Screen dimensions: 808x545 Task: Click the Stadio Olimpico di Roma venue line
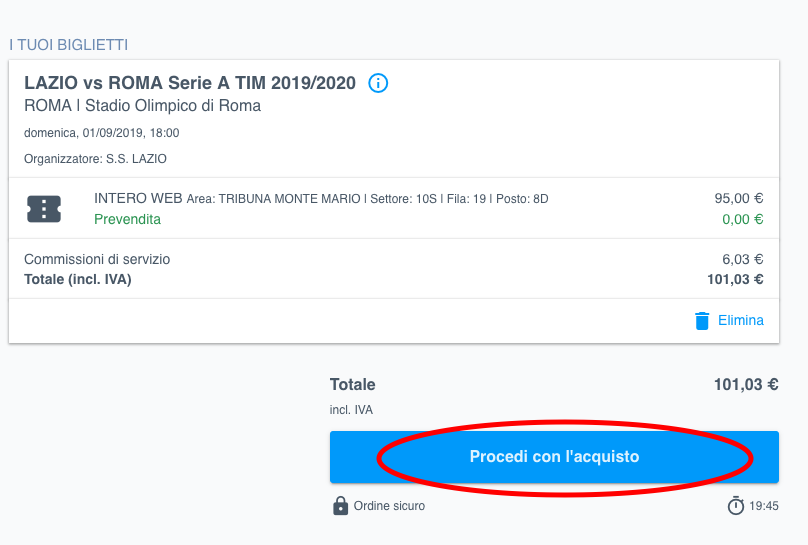tap(142, 106)
